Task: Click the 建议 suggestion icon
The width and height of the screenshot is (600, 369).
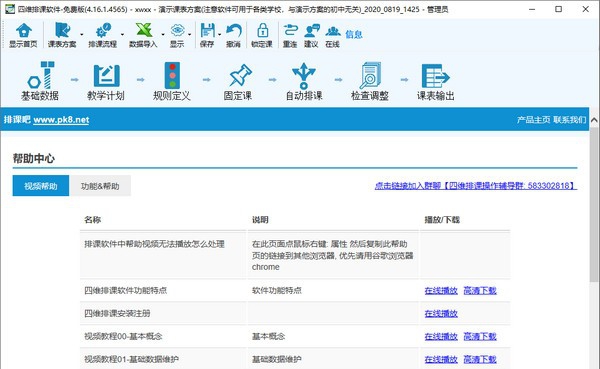Action: coord(312,30)
